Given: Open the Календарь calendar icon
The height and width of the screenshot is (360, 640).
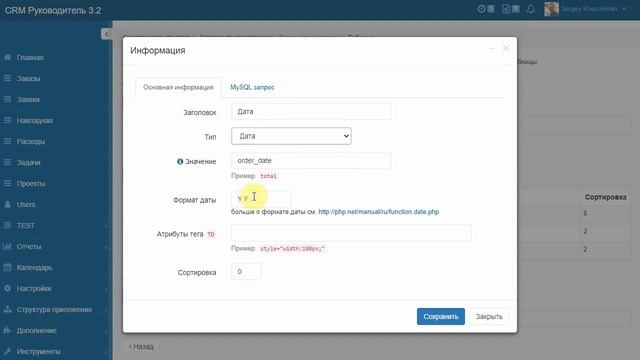Looking at the screenshot, I should (7, 267).
